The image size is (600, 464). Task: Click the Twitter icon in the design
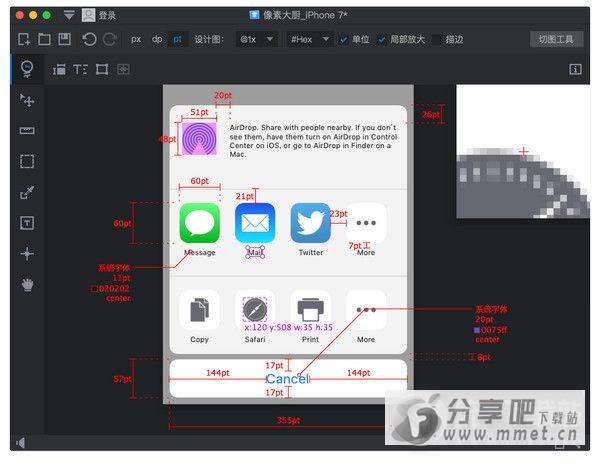coord(310,223)
